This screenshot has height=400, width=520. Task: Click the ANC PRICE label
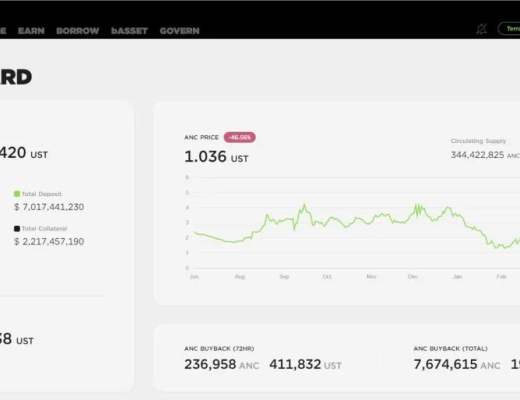pos(201,137)
